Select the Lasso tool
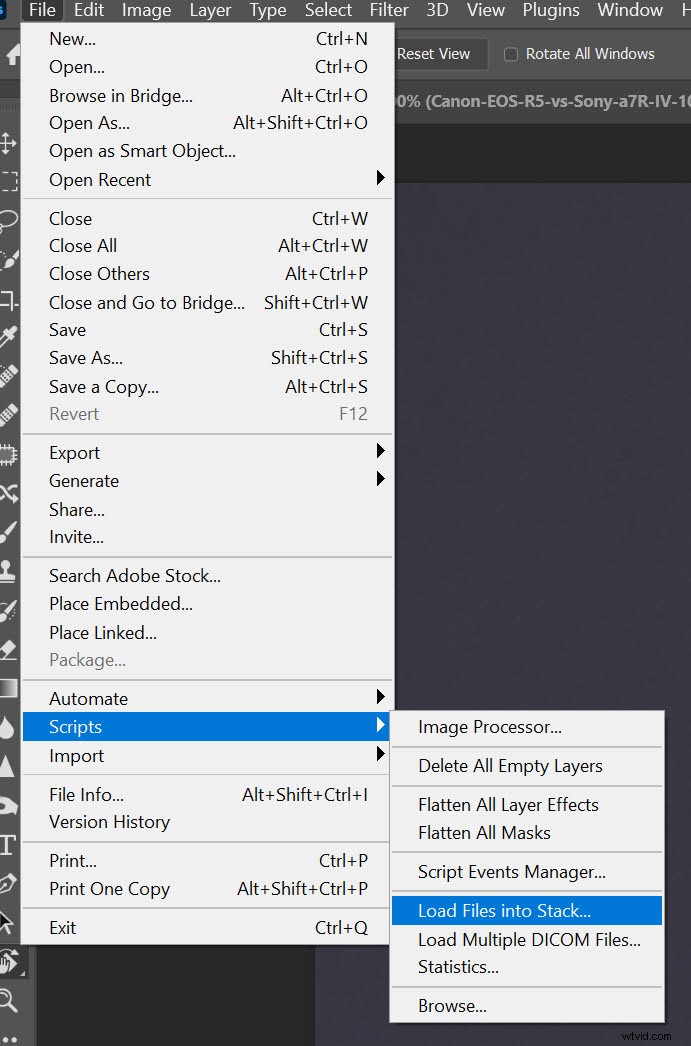This screenshot has width=691, height=1046. 8,220
